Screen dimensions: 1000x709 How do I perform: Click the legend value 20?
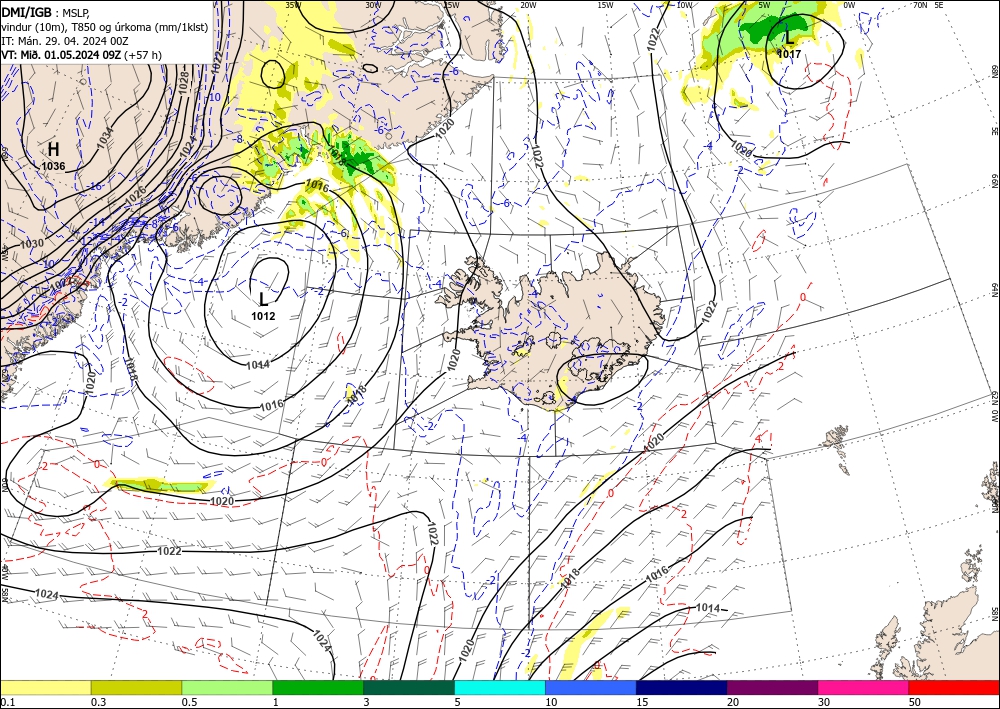733,702
